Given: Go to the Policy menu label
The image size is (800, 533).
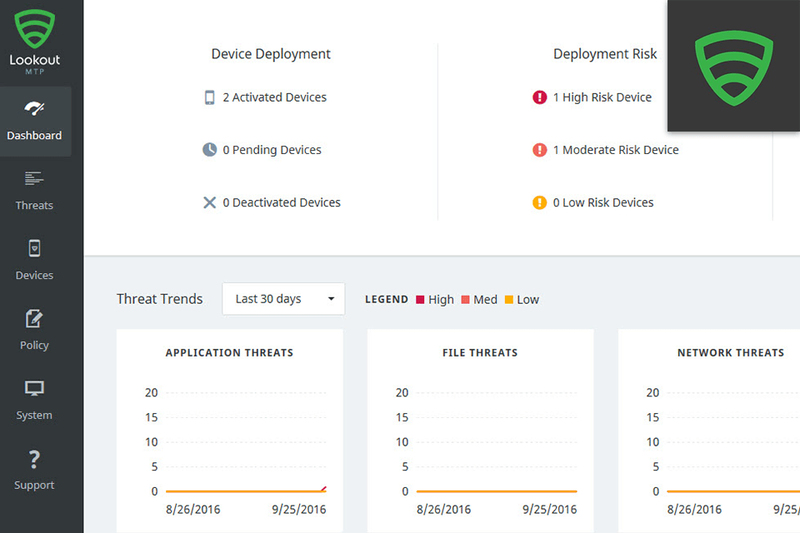Looking at the screenshot, I should coord(34,345).
